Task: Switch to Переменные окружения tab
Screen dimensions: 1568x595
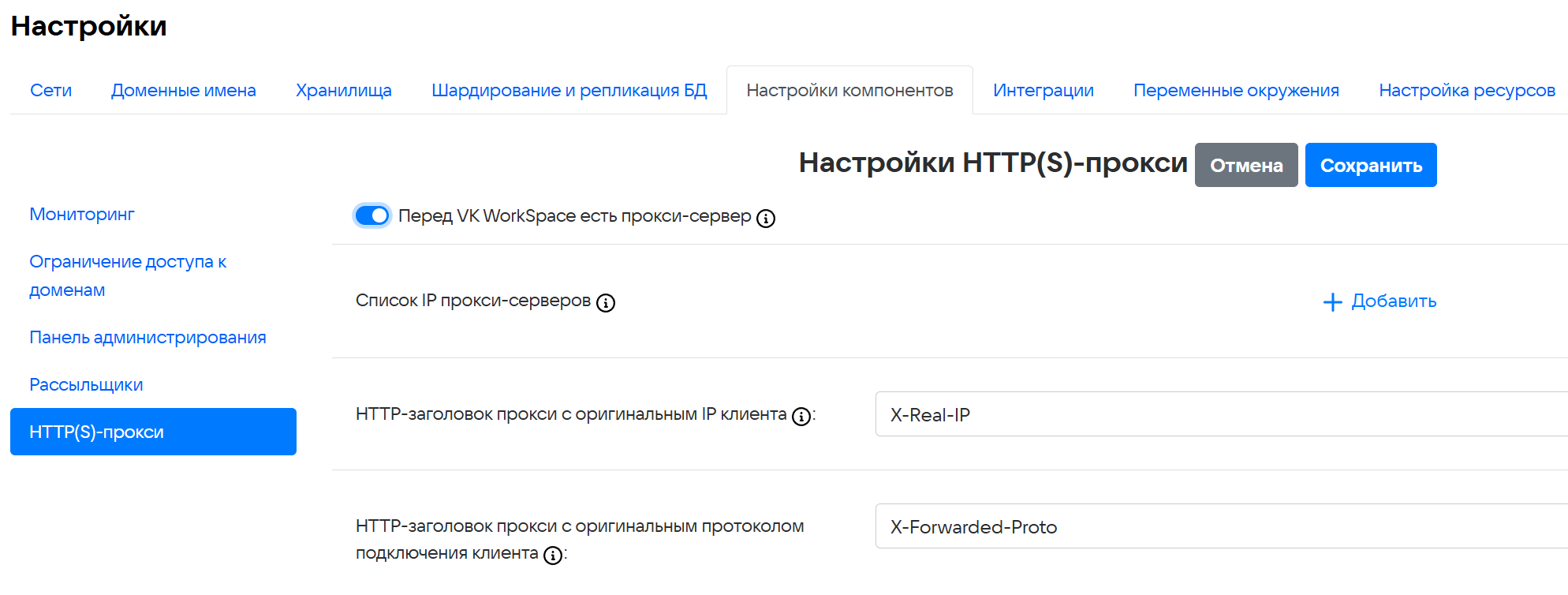Action: coord(1236,91)
